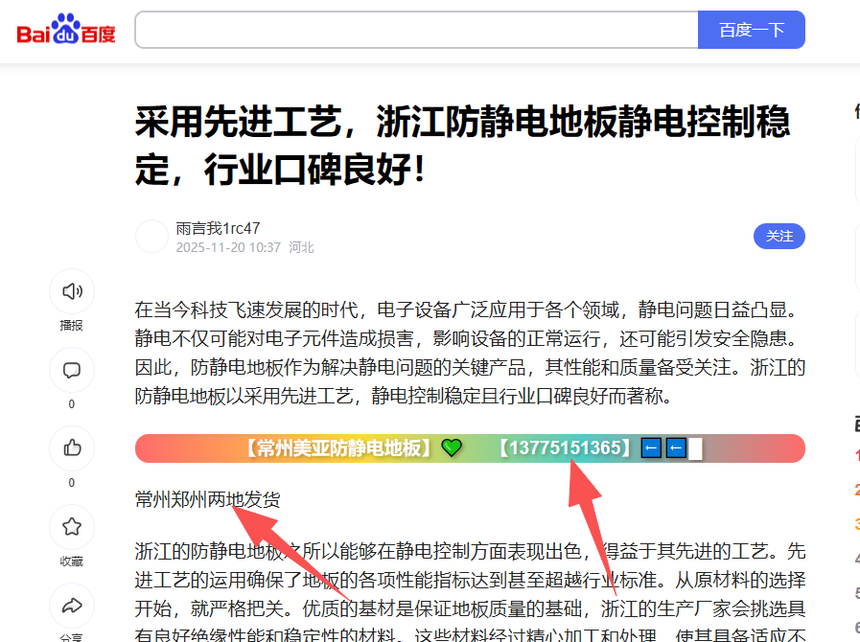Open author profile 雨言我1rc47
The image size is (860, 642).
click(x=218, y=228)
